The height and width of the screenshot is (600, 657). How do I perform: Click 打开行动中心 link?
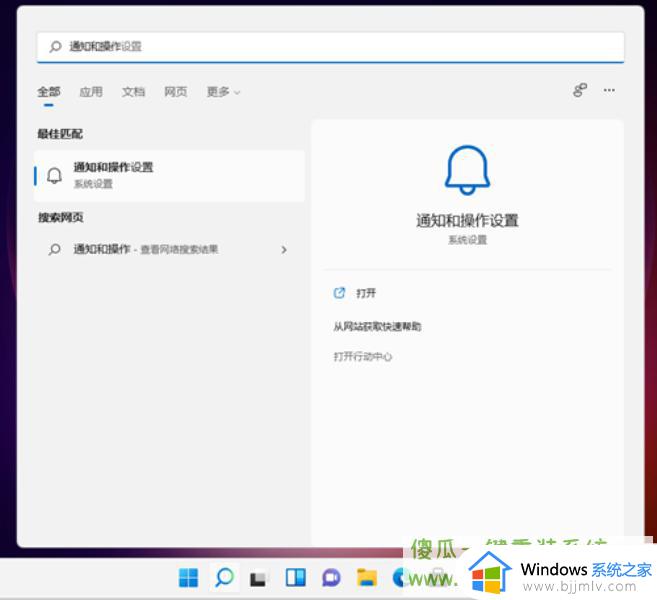pyautogui.click(x=363, y=357)
